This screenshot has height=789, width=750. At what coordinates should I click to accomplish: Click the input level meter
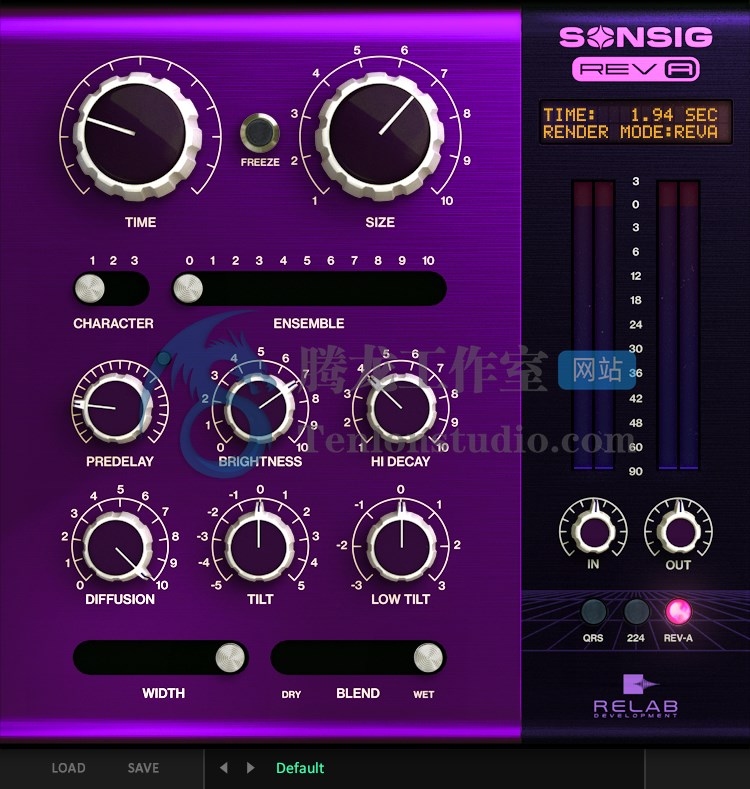click(593, 325)
